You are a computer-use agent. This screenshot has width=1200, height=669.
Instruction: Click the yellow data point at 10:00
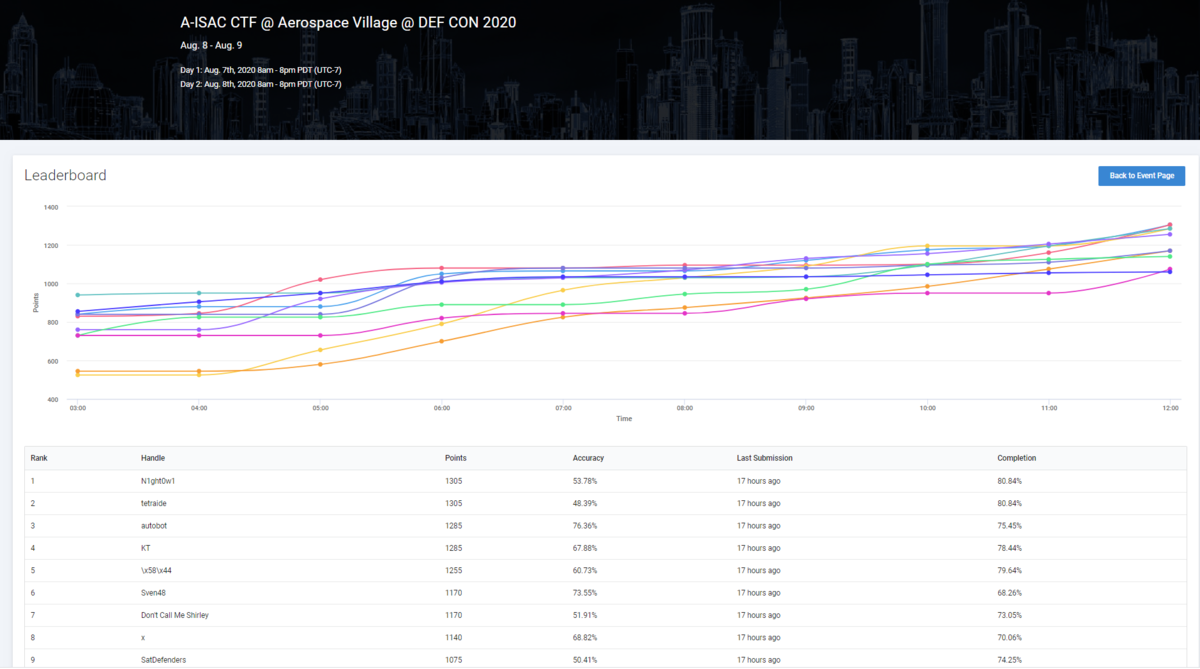pos(928,246)
